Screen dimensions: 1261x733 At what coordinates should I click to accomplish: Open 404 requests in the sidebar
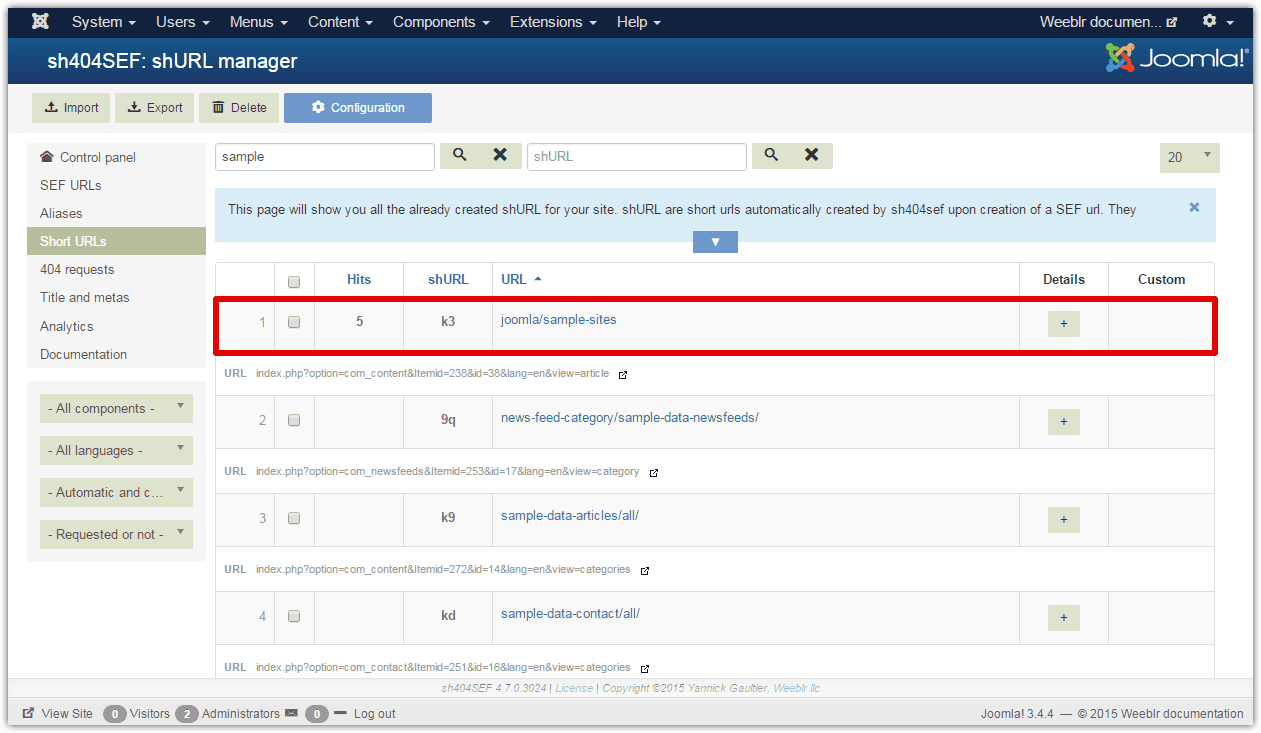(116, 269)
